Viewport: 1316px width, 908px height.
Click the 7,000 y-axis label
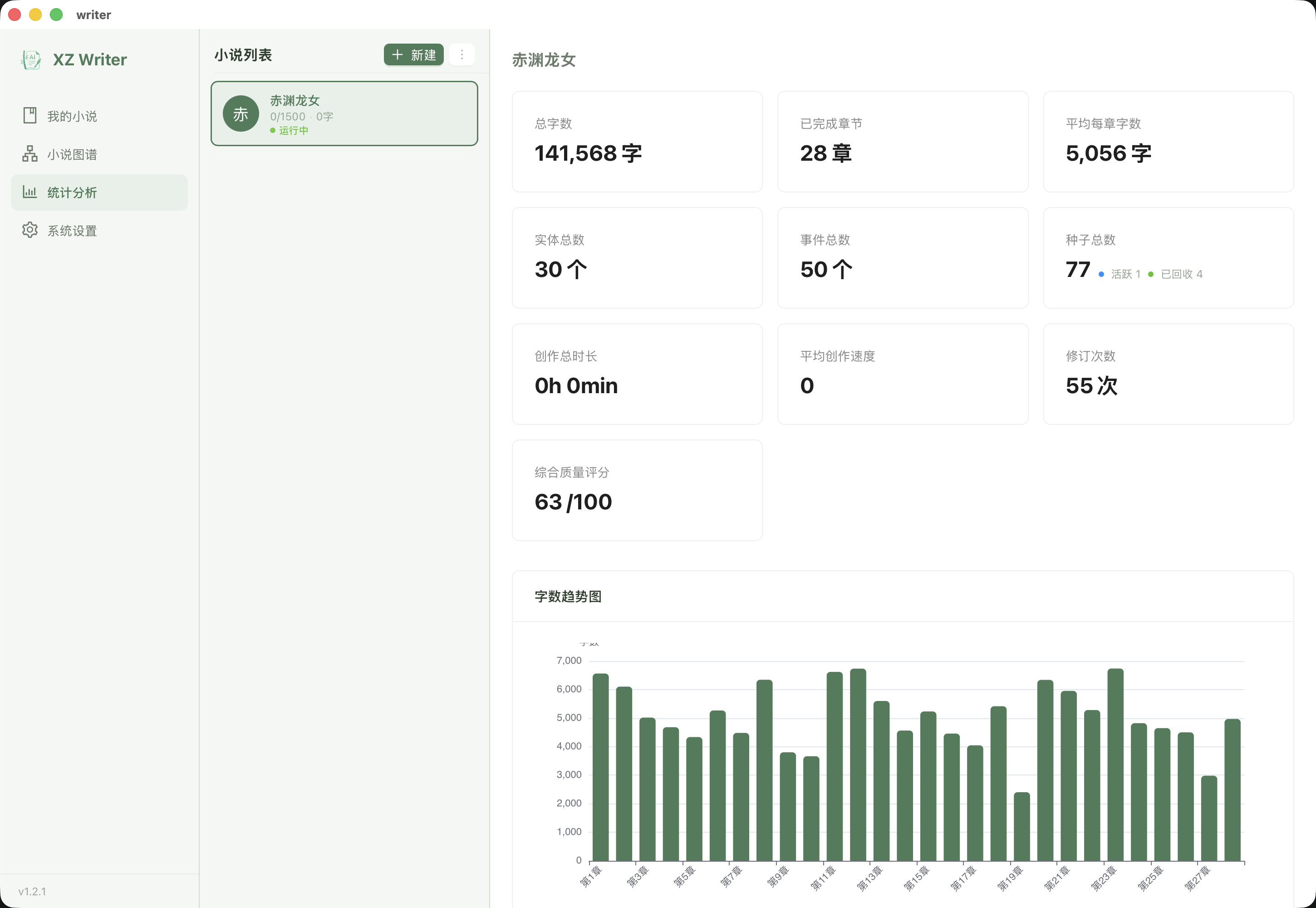tap(569, 661)
